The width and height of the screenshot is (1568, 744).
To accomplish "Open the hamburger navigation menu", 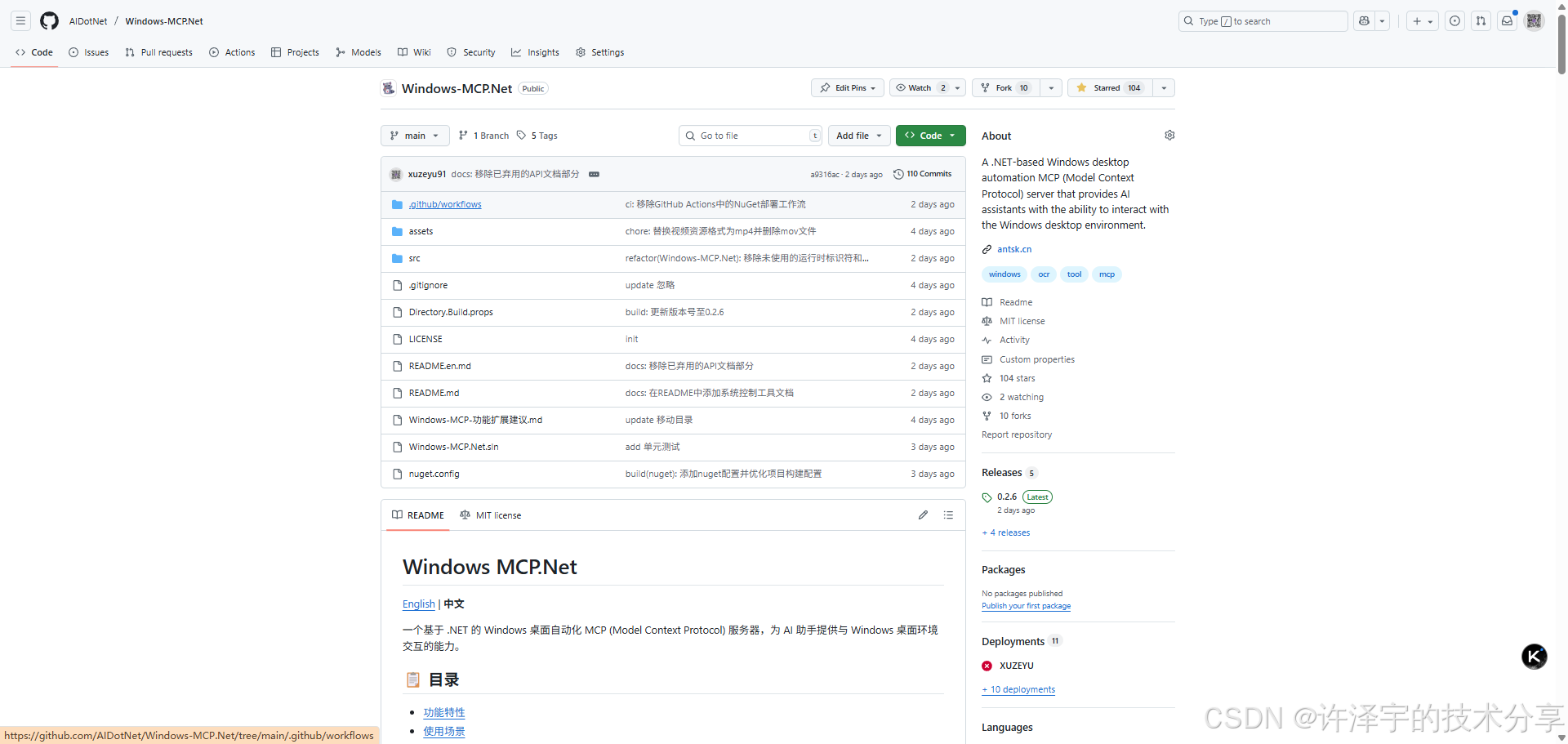I will coord(21,21).
